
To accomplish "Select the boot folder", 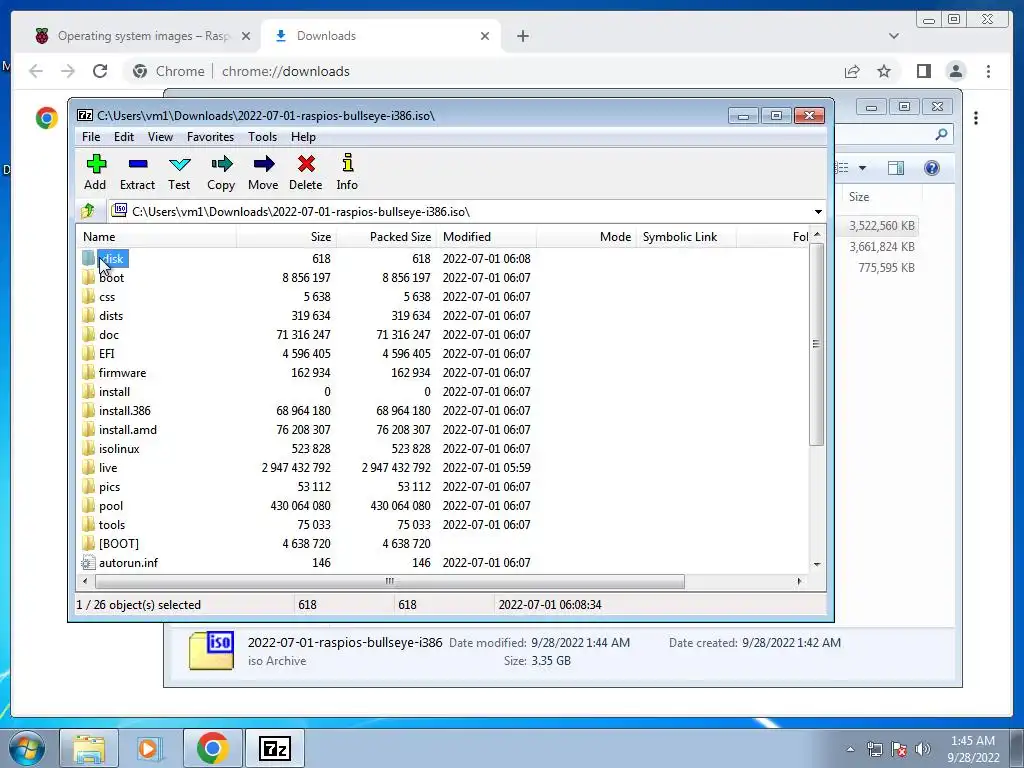I will (111, 278).
